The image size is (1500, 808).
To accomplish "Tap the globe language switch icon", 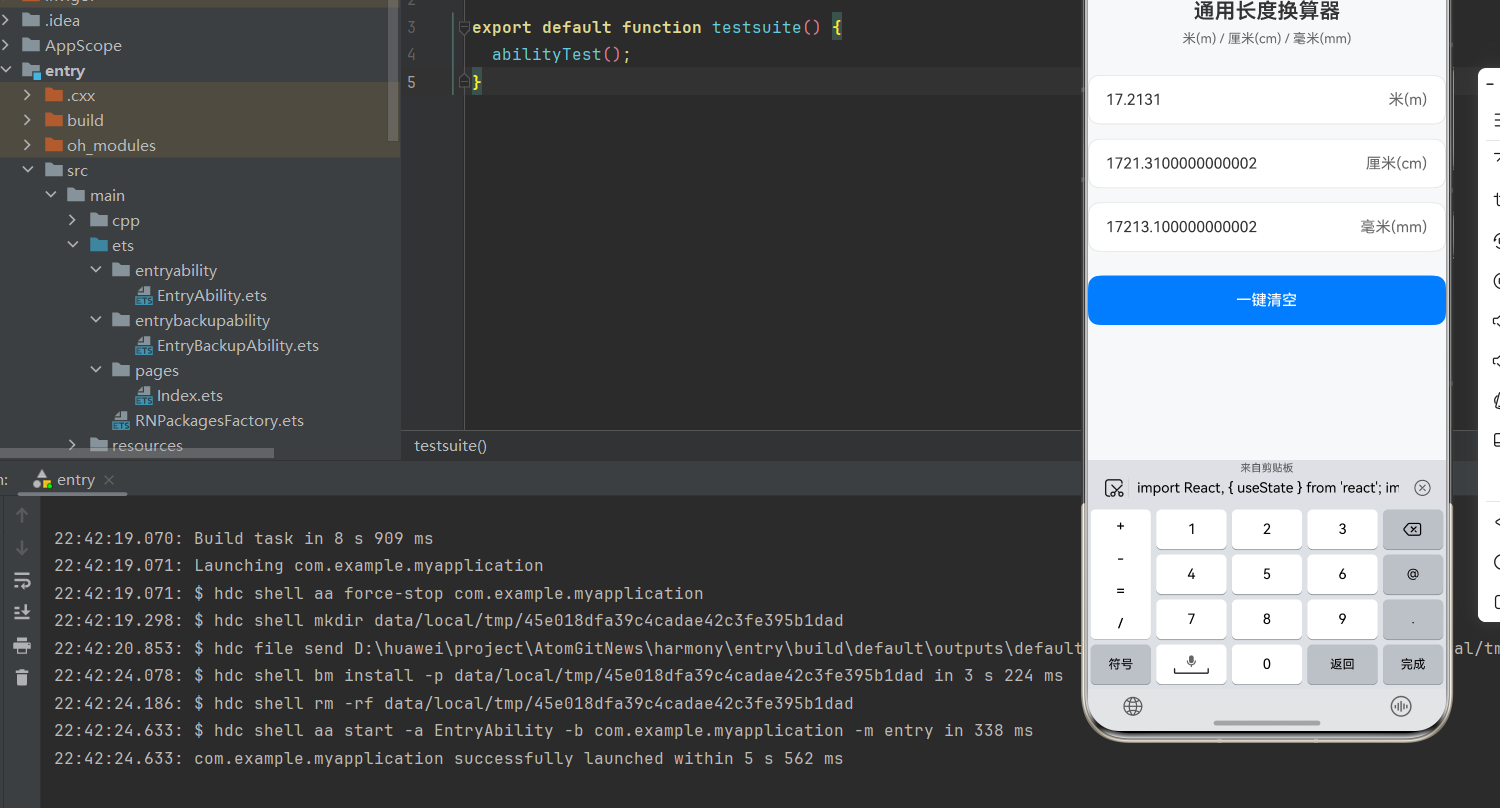I will point(1132,707).
